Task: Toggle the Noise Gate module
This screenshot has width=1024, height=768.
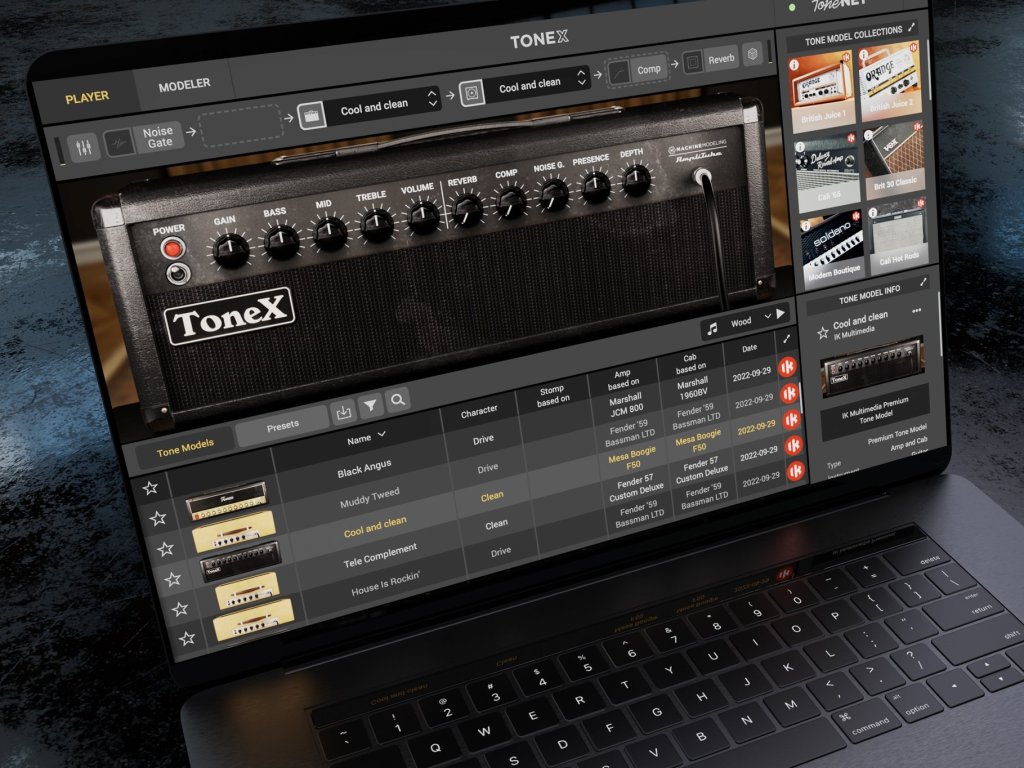Action: tap(143, 139)
